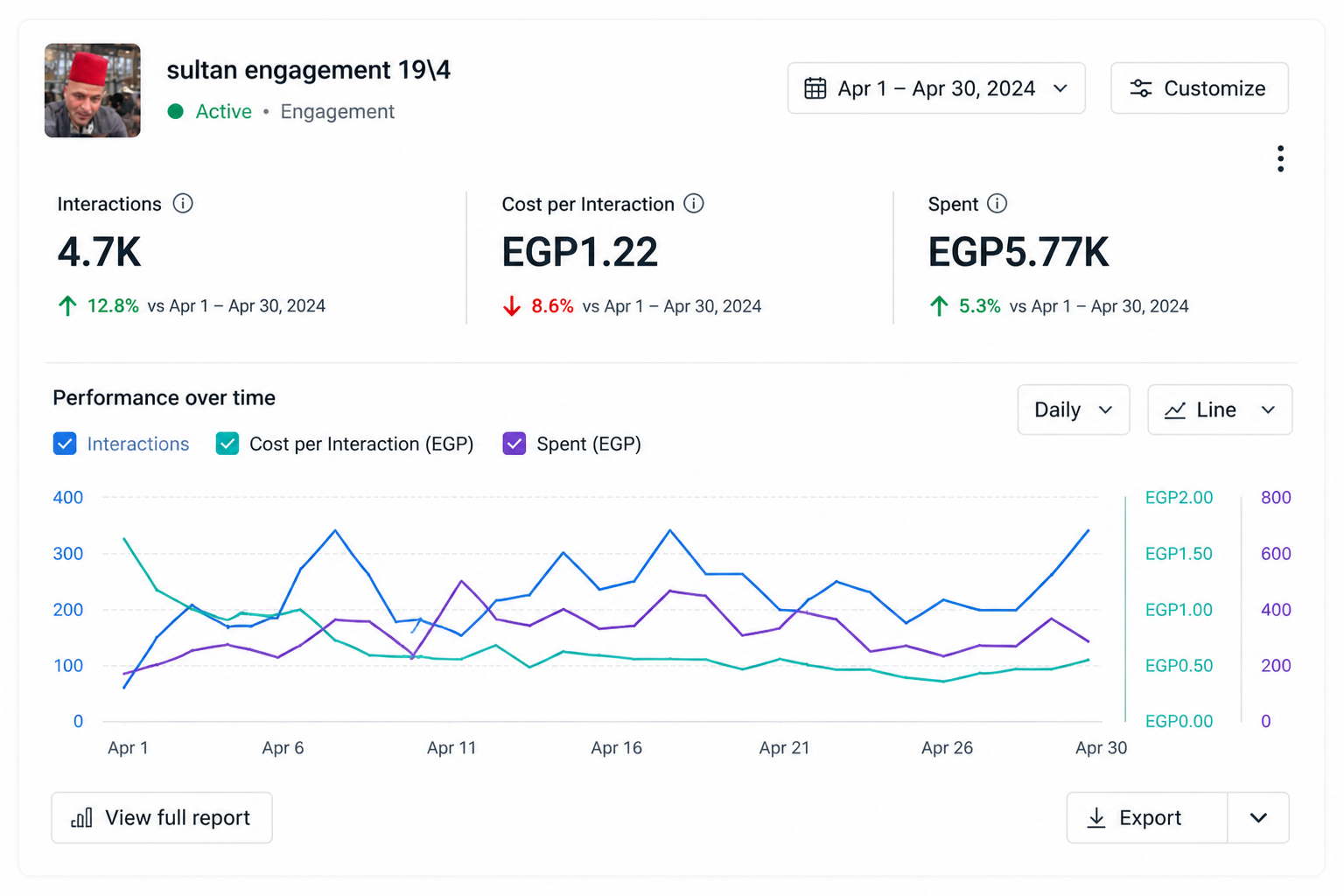This screenshot has height=896, width=1344.
Task: Open the three-dot more options menu
Action: [x=1280, y=158]
